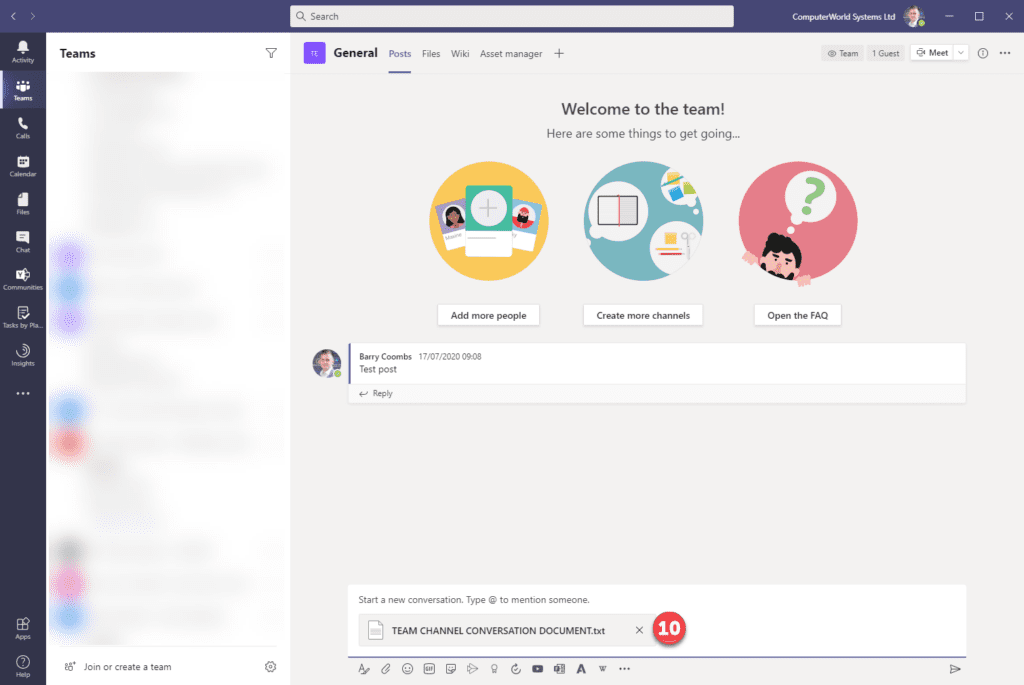Show more apps ellipsis in sidebar
Viewport: 1024px width, 685px height.
(23, 393)
